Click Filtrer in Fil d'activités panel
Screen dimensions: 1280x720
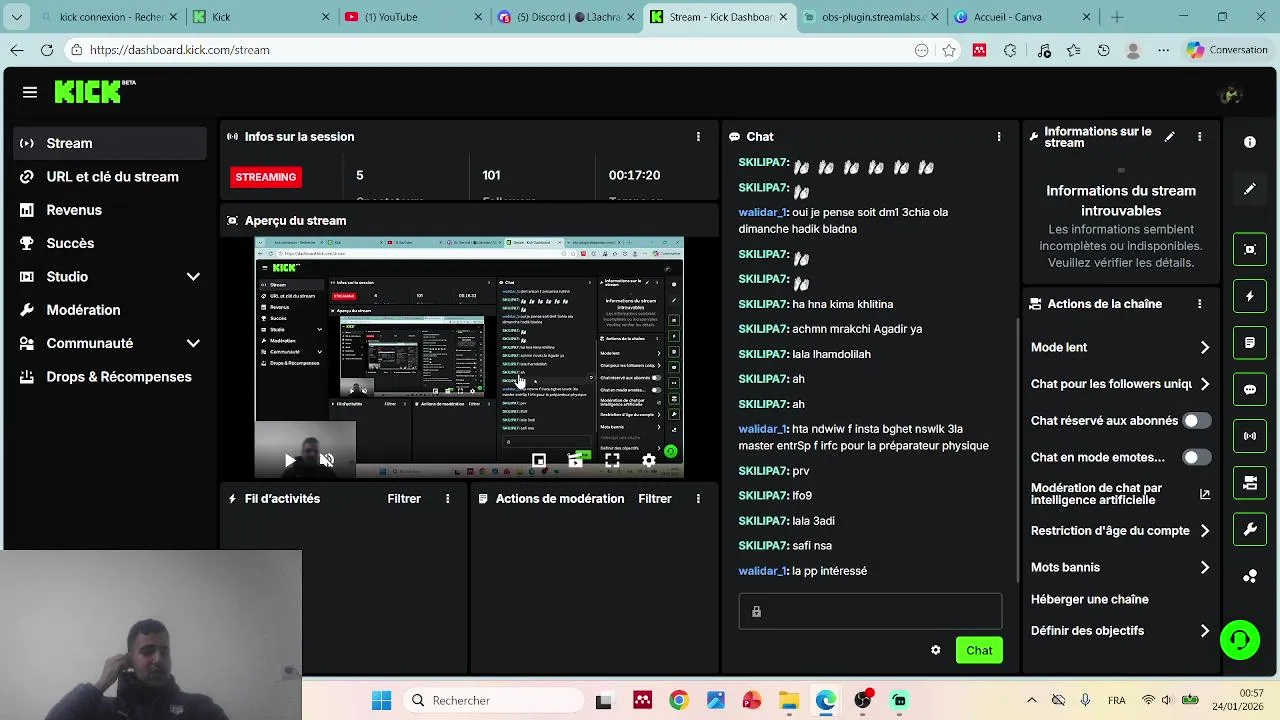tap(404, 499)
